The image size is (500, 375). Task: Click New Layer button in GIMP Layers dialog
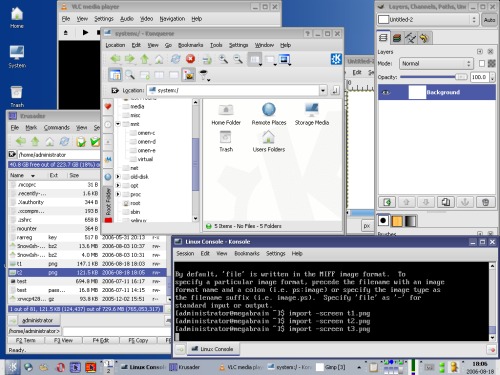click(x=387, y=202)
